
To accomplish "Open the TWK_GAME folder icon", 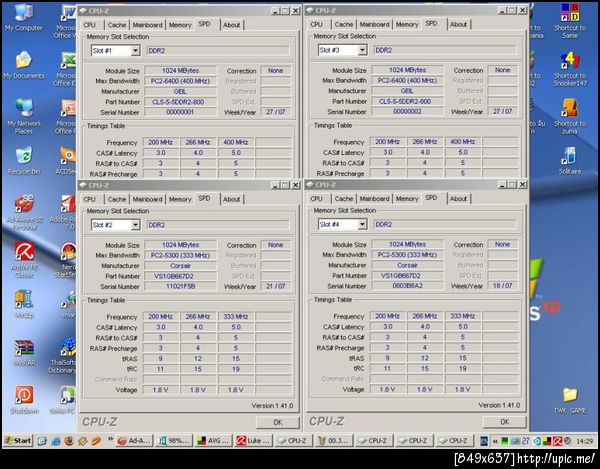I will pos(569,395).
